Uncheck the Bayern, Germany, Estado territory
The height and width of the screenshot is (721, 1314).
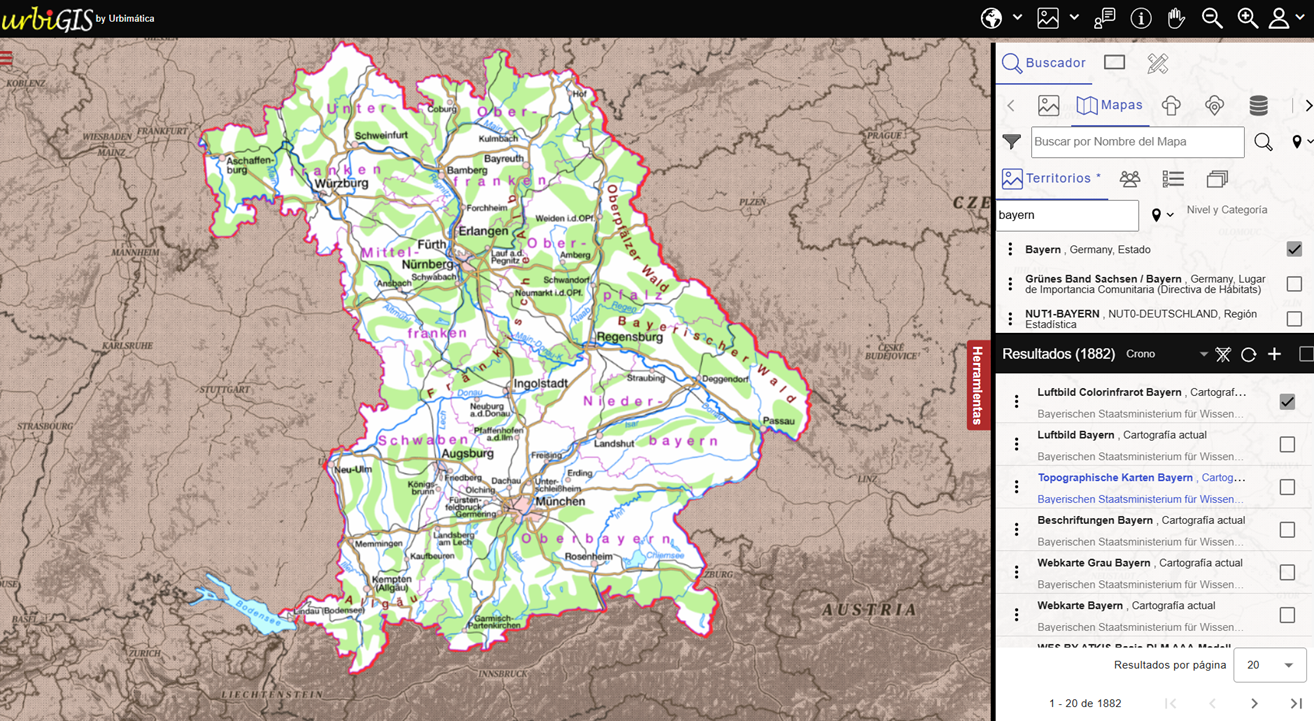1294,249
